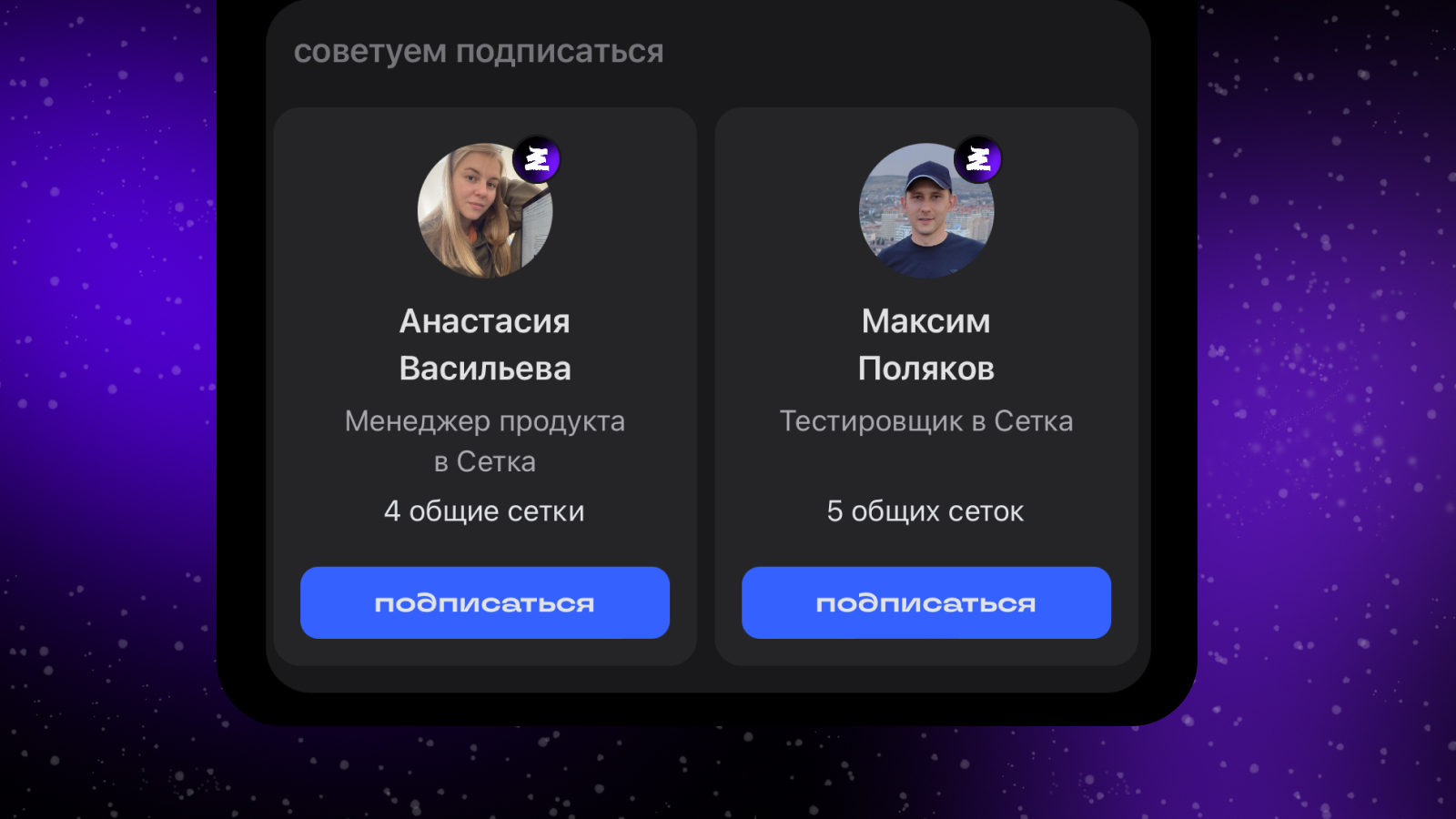Click the surname Поляков

pyautogui.click(x=926, y=369)
